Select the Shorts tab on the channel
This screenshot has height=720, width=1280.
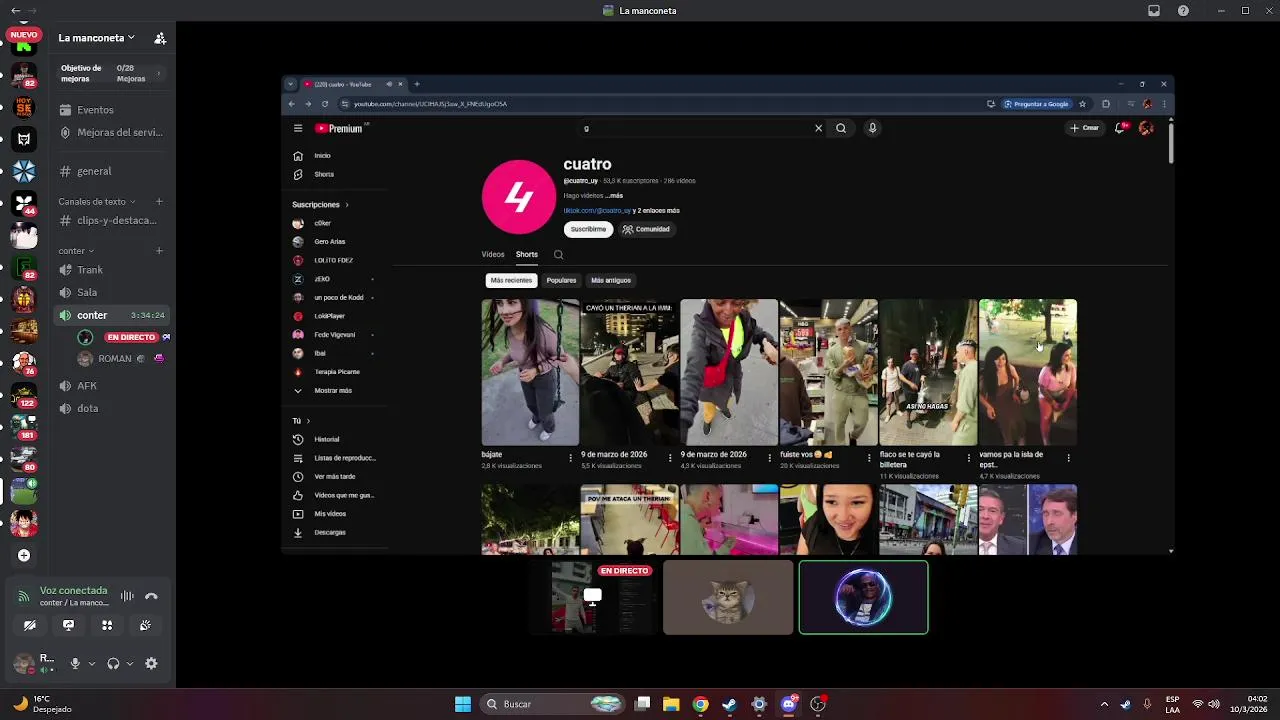click(527, 254)
